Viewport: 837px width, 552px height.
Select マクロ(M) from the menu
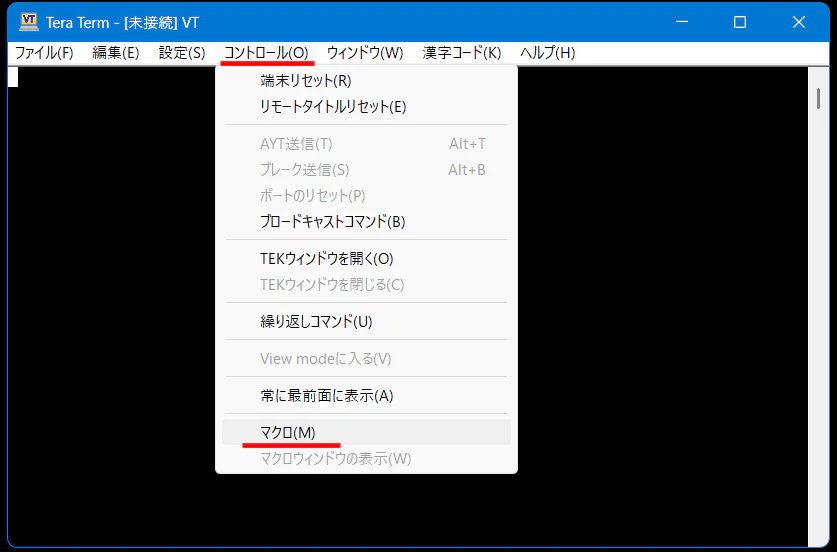[x=366, y=432]
